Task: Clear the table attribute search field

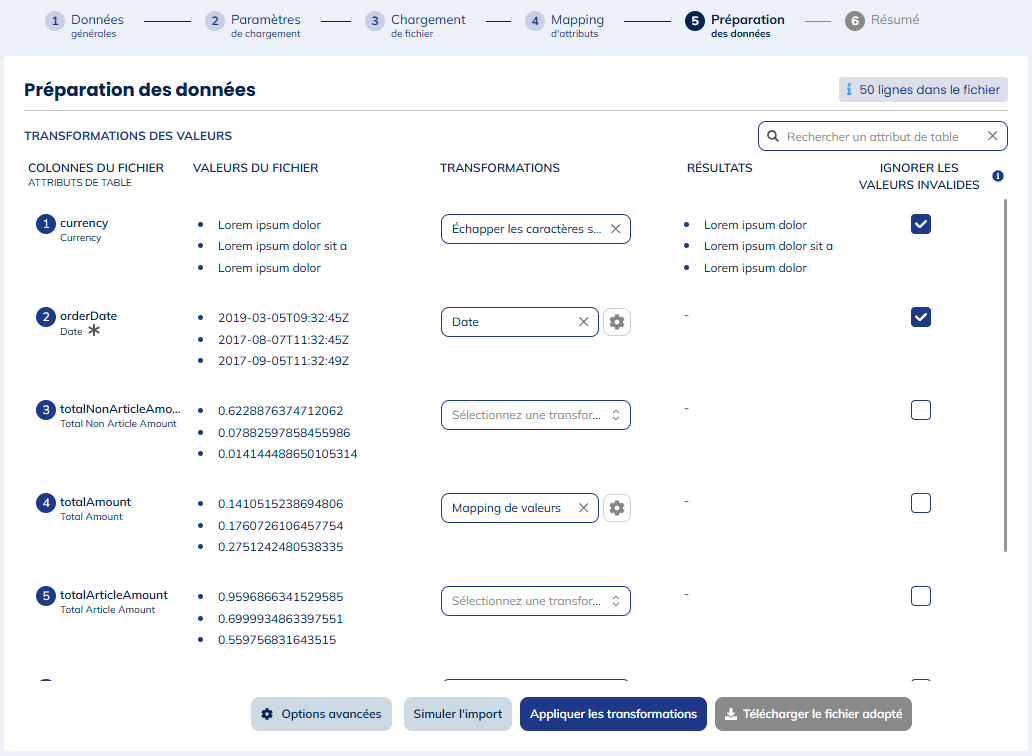Action: pos(992,137)
